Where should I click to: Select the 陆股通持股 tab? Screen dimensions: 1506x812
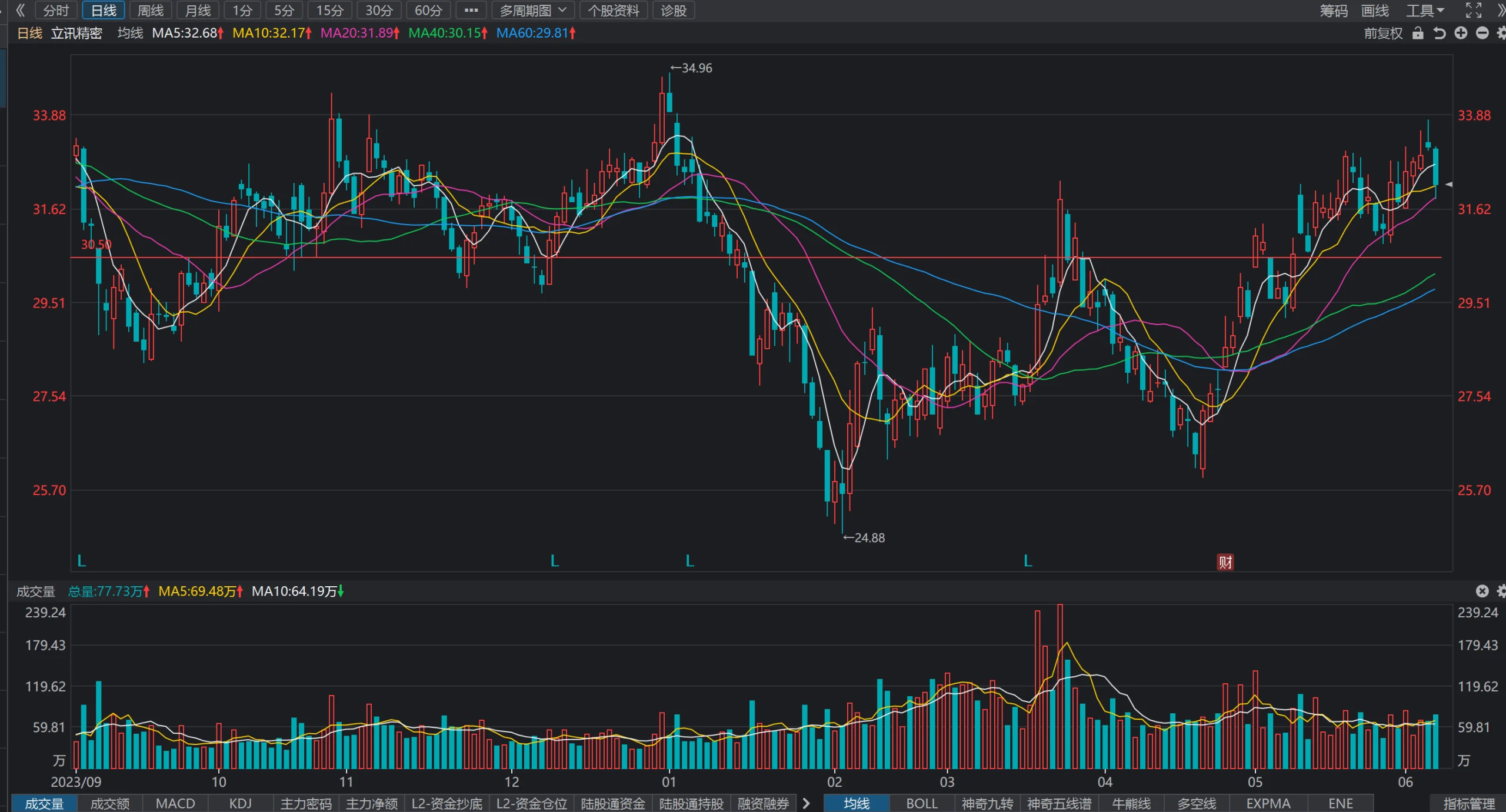[691, 803]
